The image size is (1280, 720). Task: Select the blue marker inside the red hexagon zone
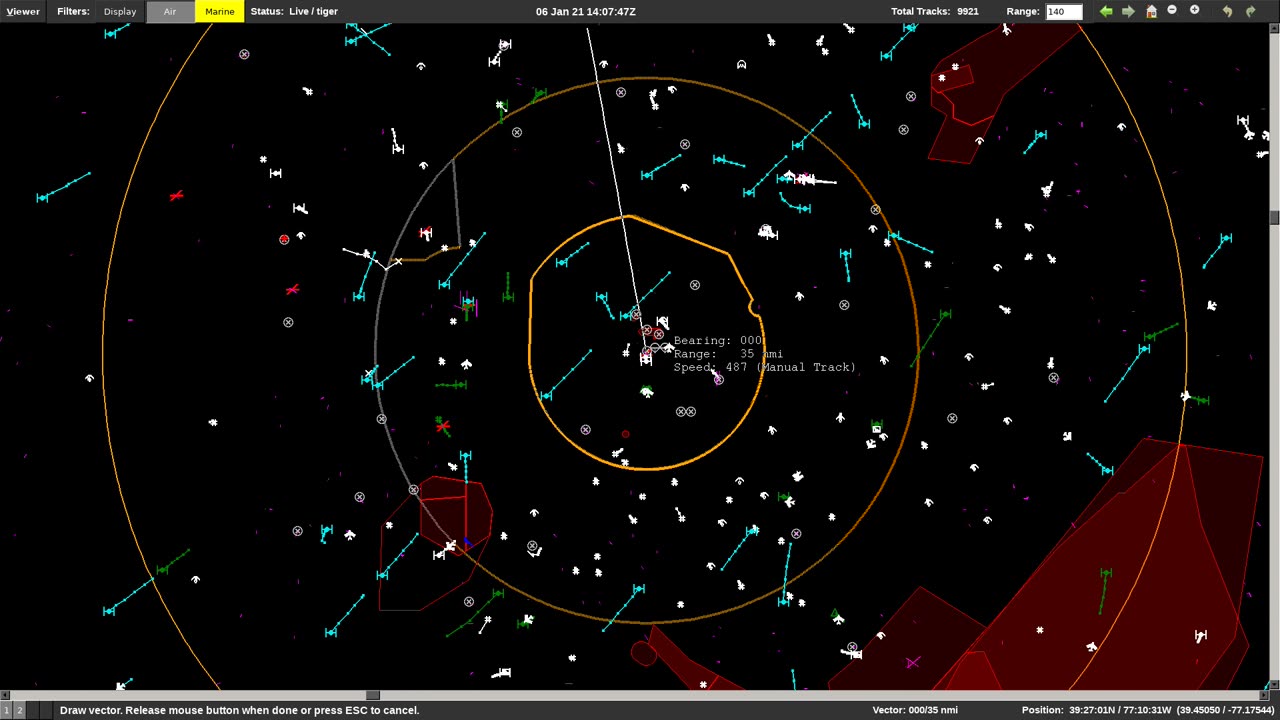click(466, 540)
